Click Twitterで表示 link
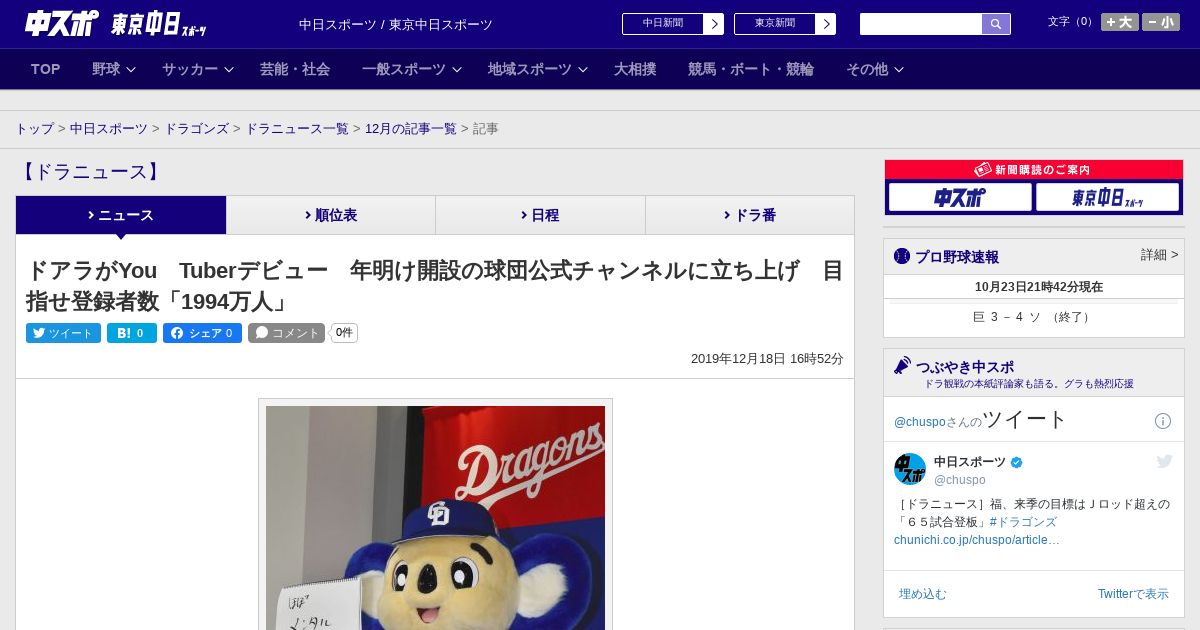This screenshot has height=630, width=1200. point(1133,594)
